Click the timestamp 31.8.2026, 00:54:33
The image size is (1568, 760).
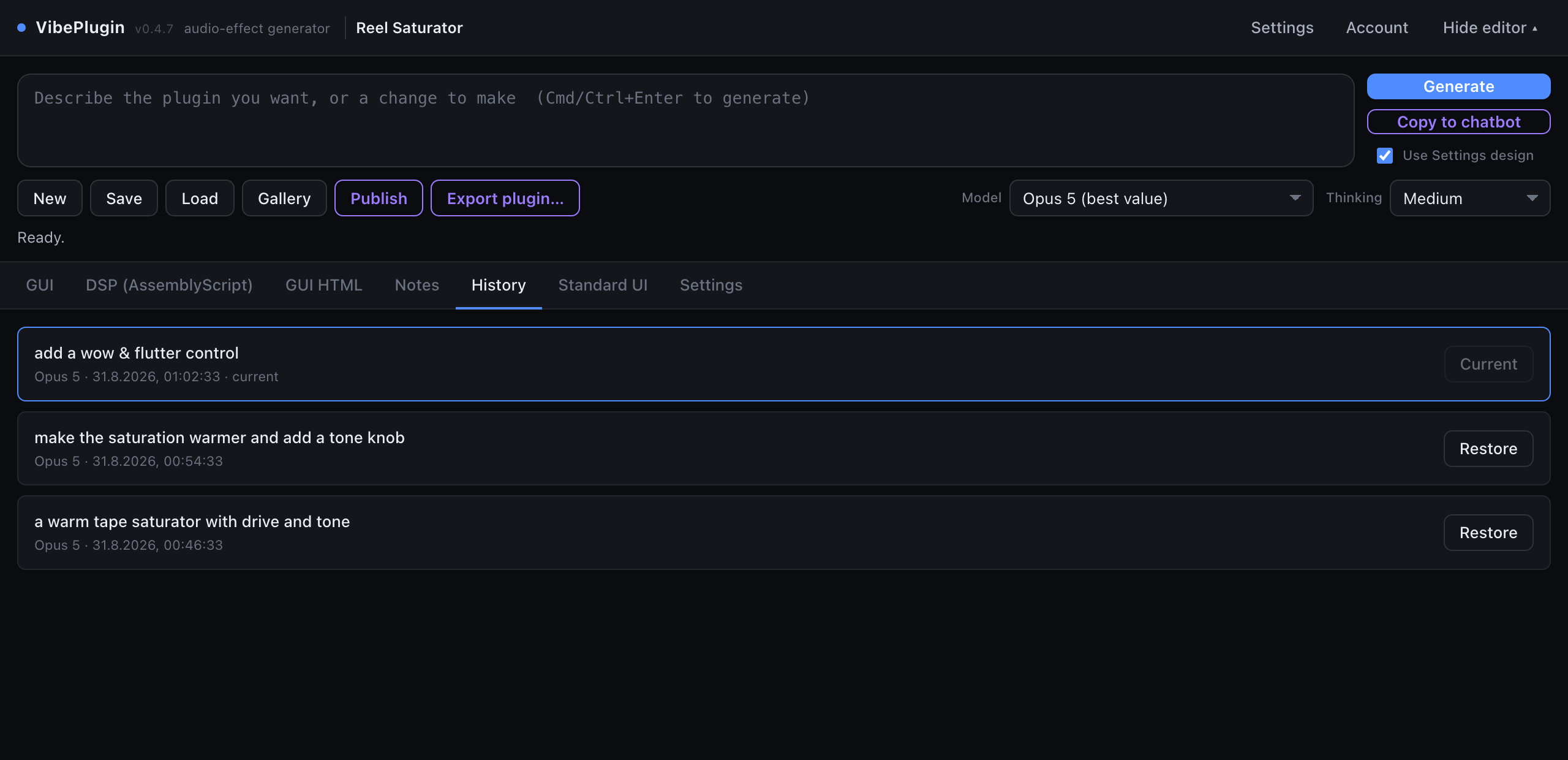157,461
